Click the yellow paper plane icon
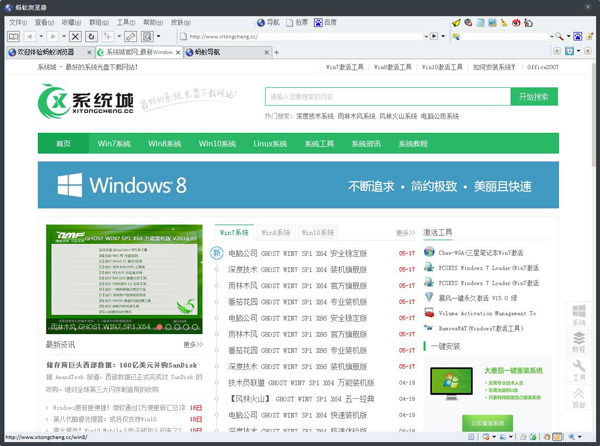 (x=456, y=23)
